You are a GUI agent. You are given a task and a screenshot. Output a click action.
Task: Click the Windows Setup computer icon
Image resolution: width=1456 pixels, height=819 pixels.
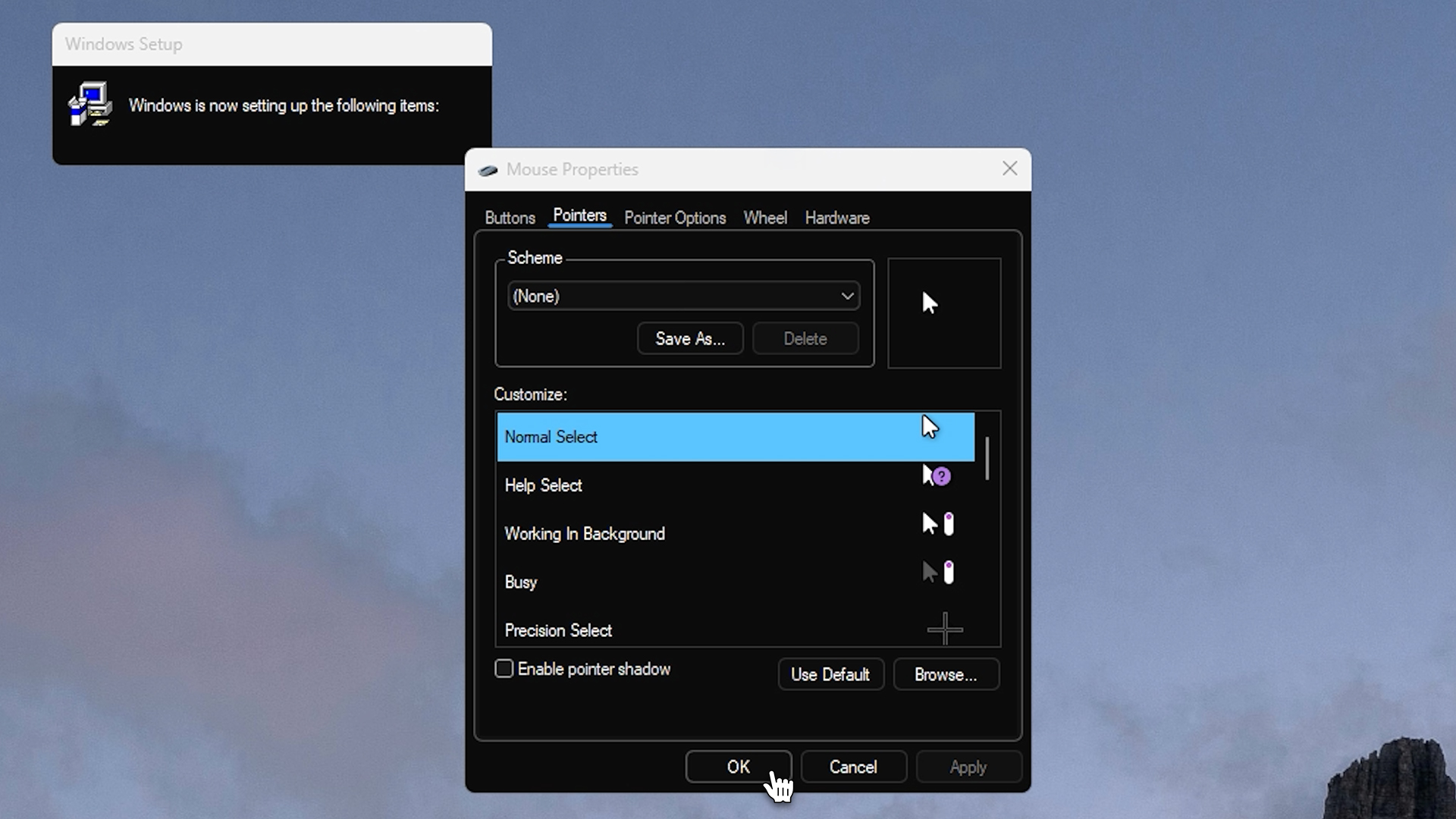click(x=90, y=105)
